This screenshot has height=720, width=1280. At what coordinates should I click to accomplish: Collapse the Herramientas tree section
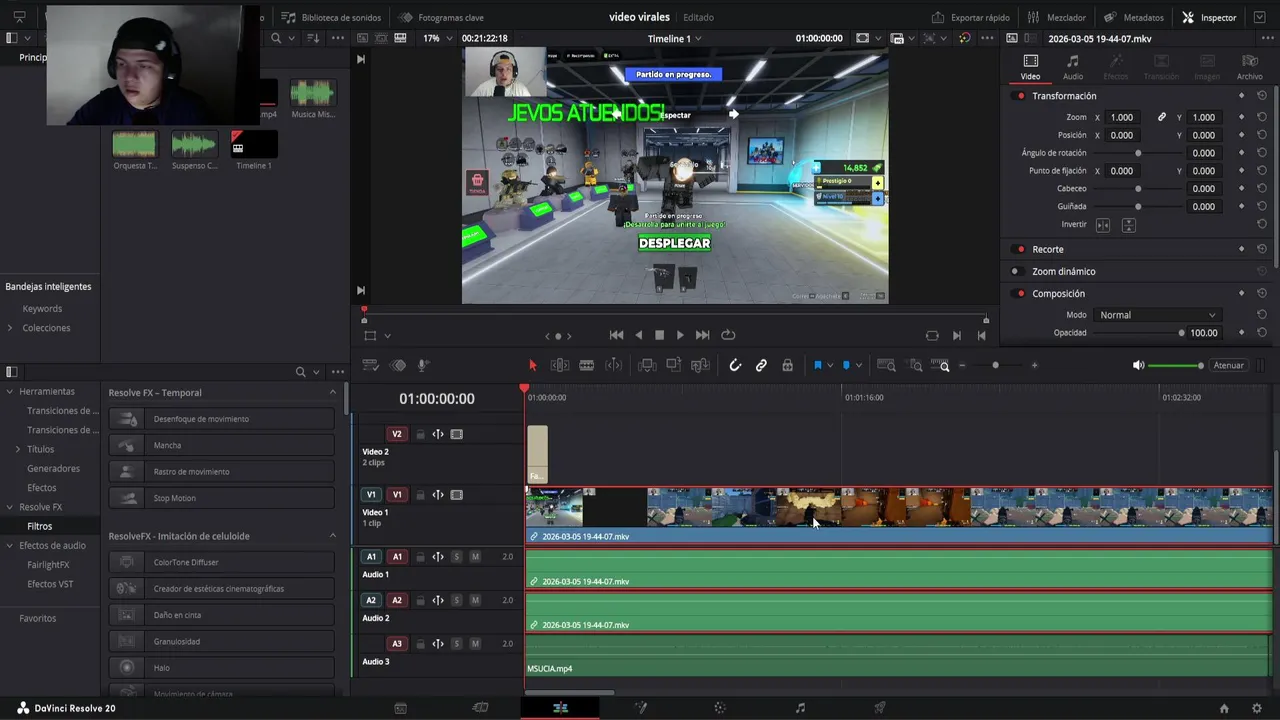[10, 391]
